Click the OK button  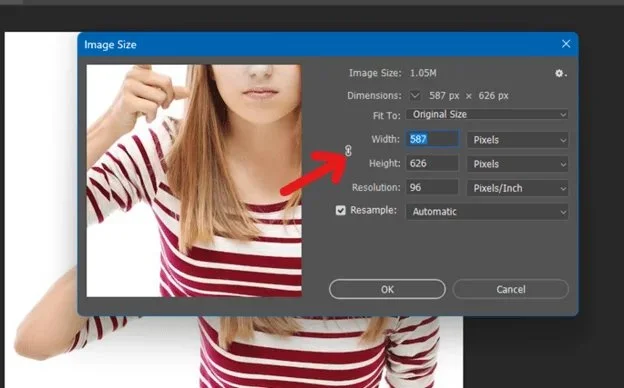click(387, 289)
